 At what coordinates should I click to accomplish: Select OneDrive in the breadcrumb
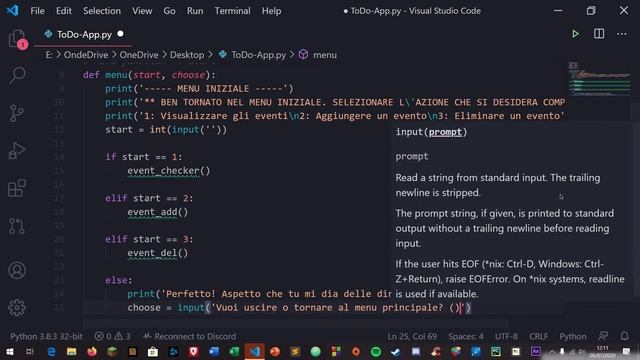pos(139,55)
